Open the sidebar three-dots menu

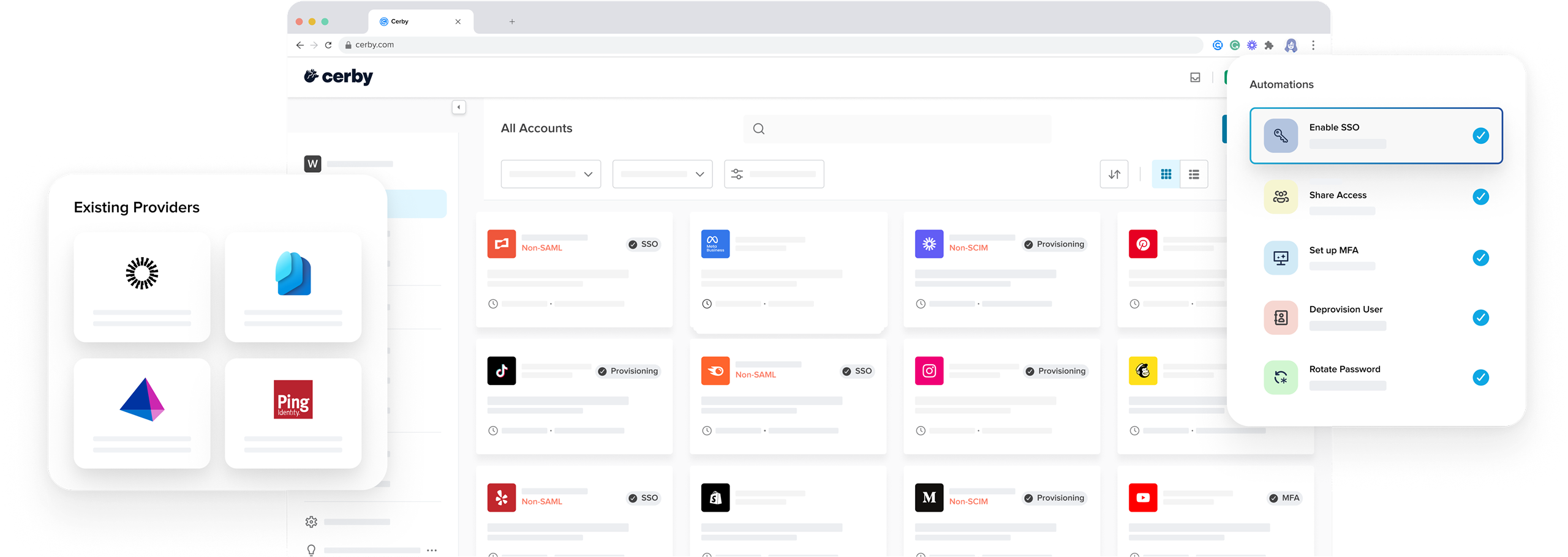point(432,550)
